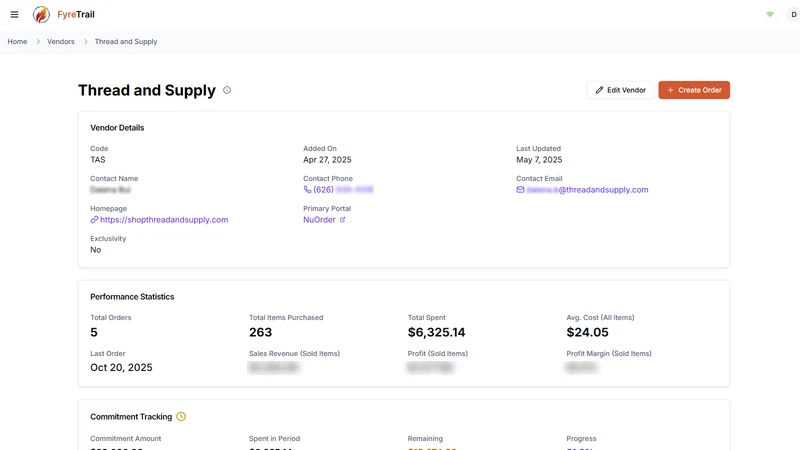This screenshot has width=800, height=450.
Task: Click external link icon next to NuOrder
Action: coord(342,219)
